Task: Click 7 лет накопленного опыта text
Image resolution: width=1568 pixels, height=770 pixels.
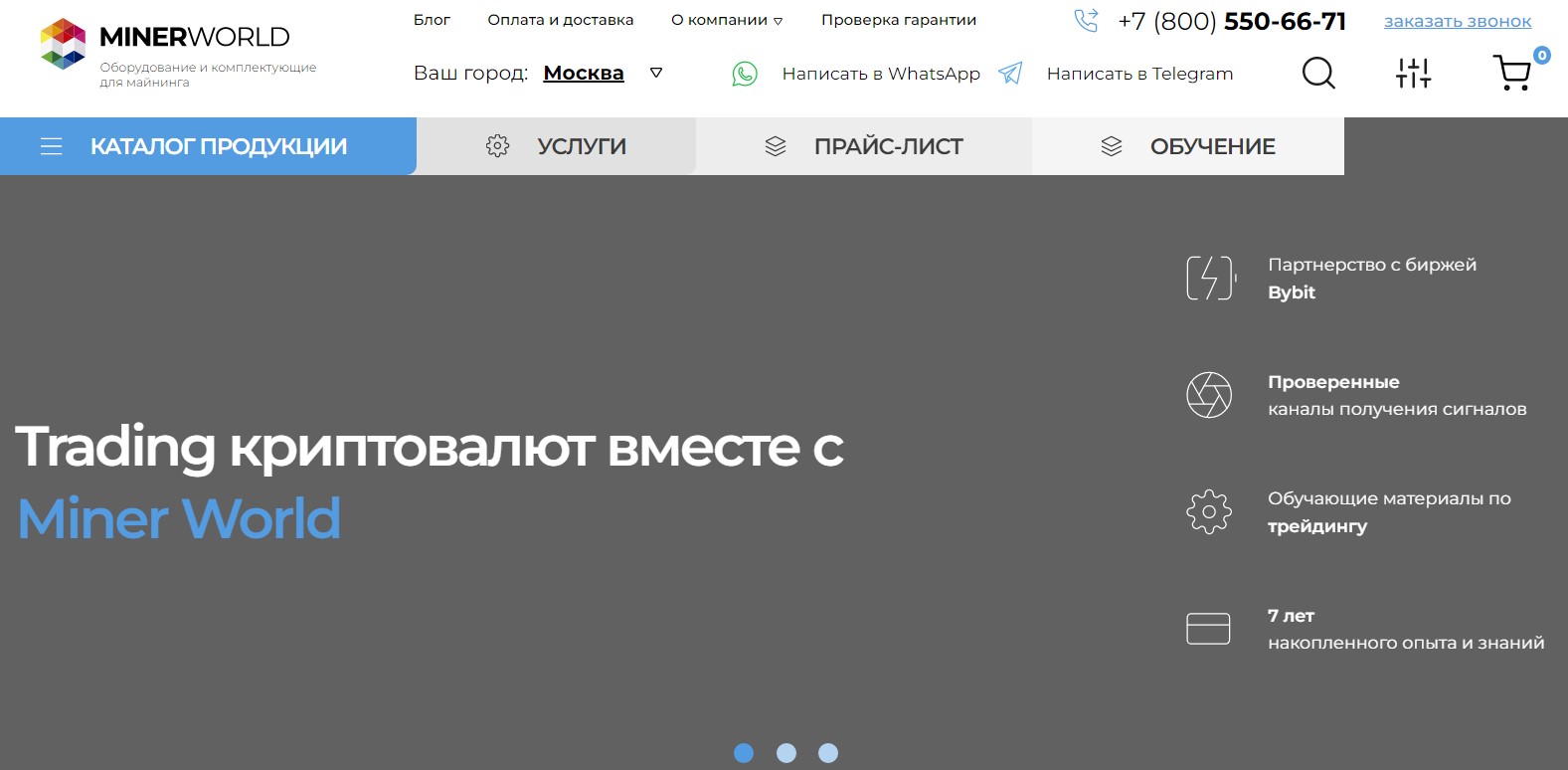Action: coord(1406,629)
